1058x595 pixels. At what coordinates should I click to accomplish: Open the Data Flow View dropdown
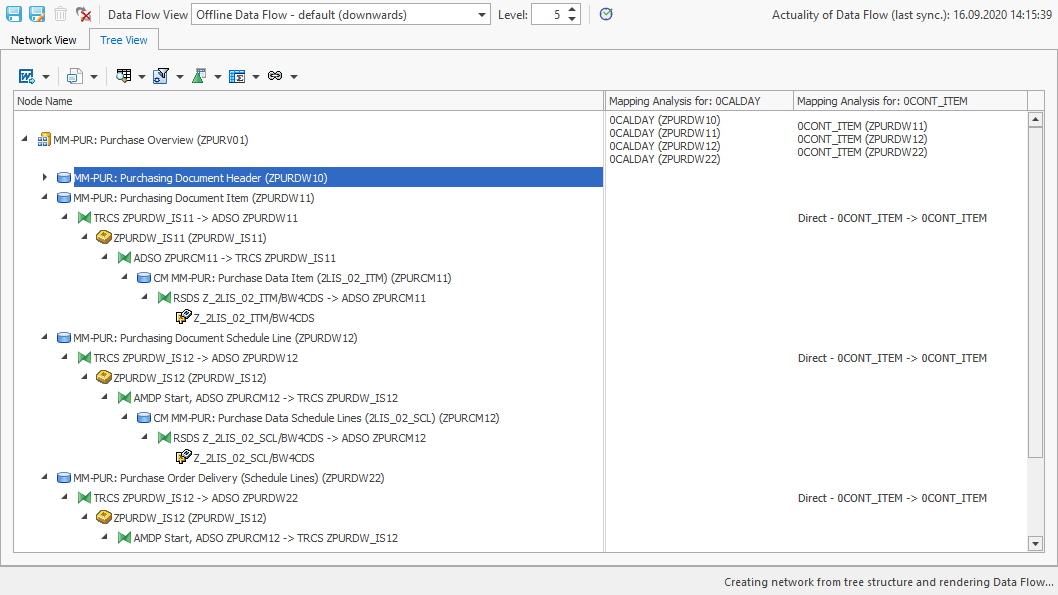[x=481, y=14]
